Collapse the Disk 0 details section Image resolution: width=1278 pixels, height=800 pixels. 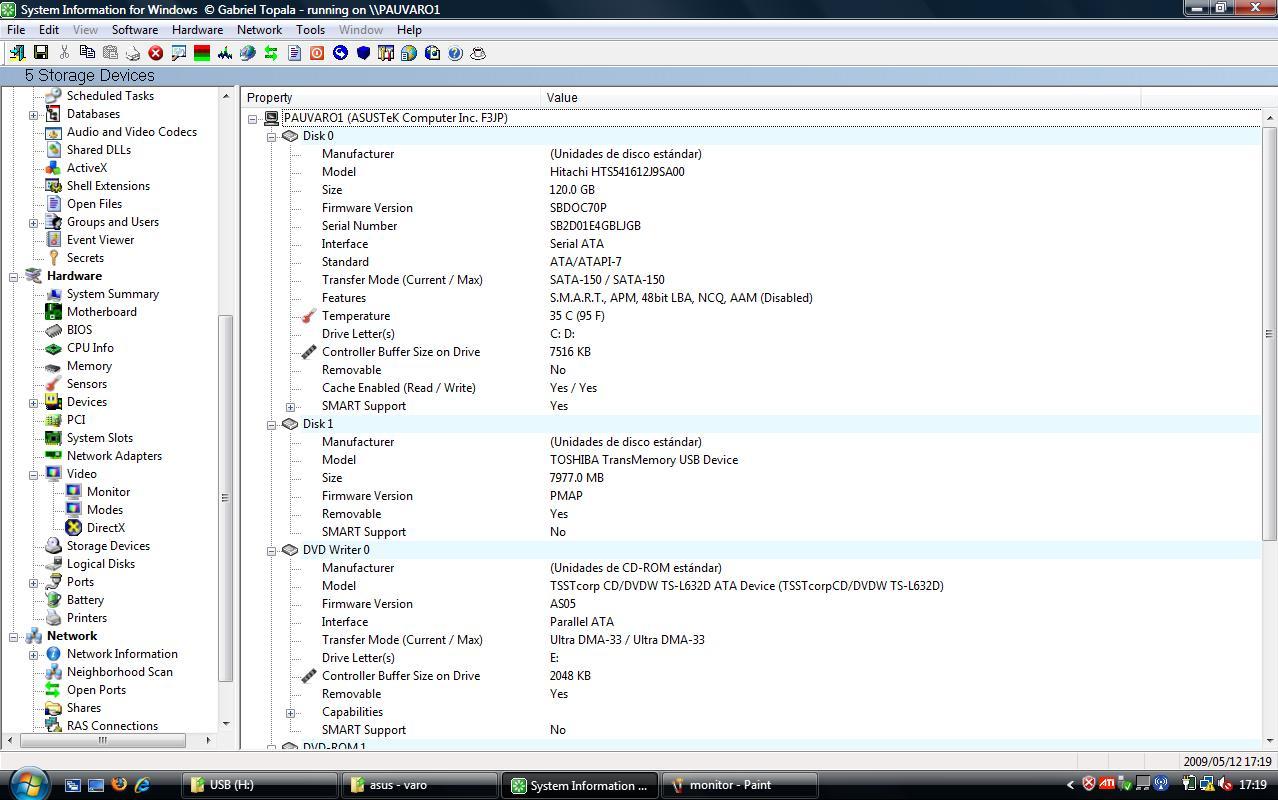pos(271,136)
